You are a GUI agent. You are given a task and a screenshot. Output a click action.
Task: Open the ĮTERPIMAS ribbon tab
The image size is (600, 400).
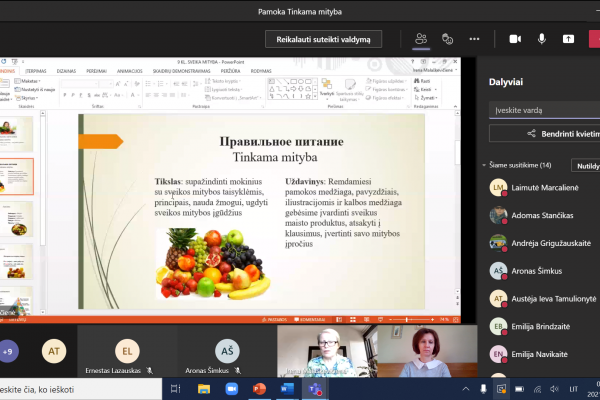click(36, 71)
